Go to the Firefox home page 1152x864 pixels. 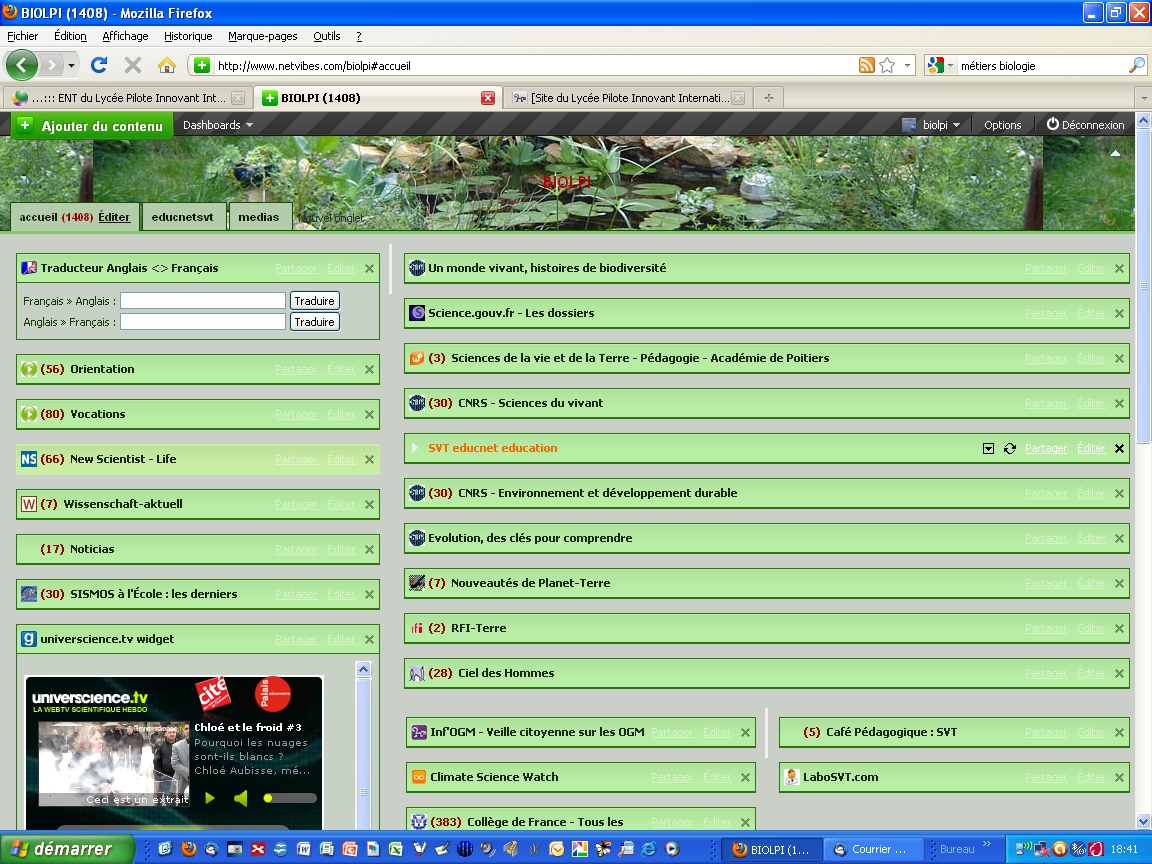[x=166, y=65]
